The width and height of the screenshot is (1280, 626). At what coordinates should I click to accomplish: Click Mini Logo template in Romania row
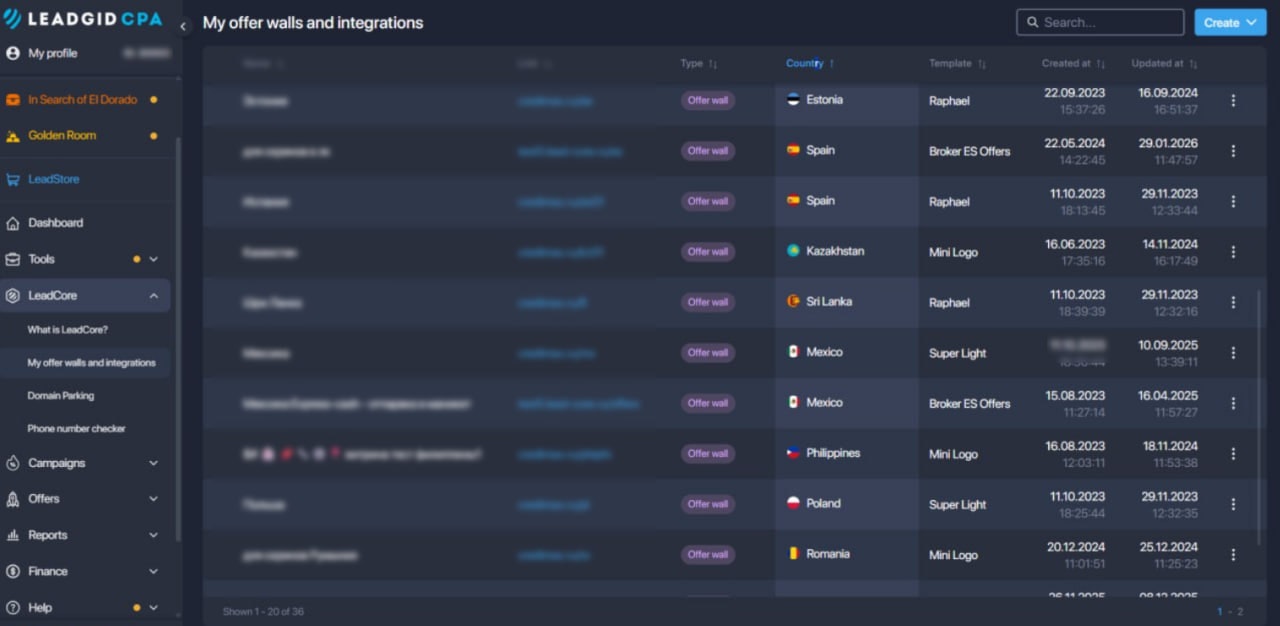(953, 555)
